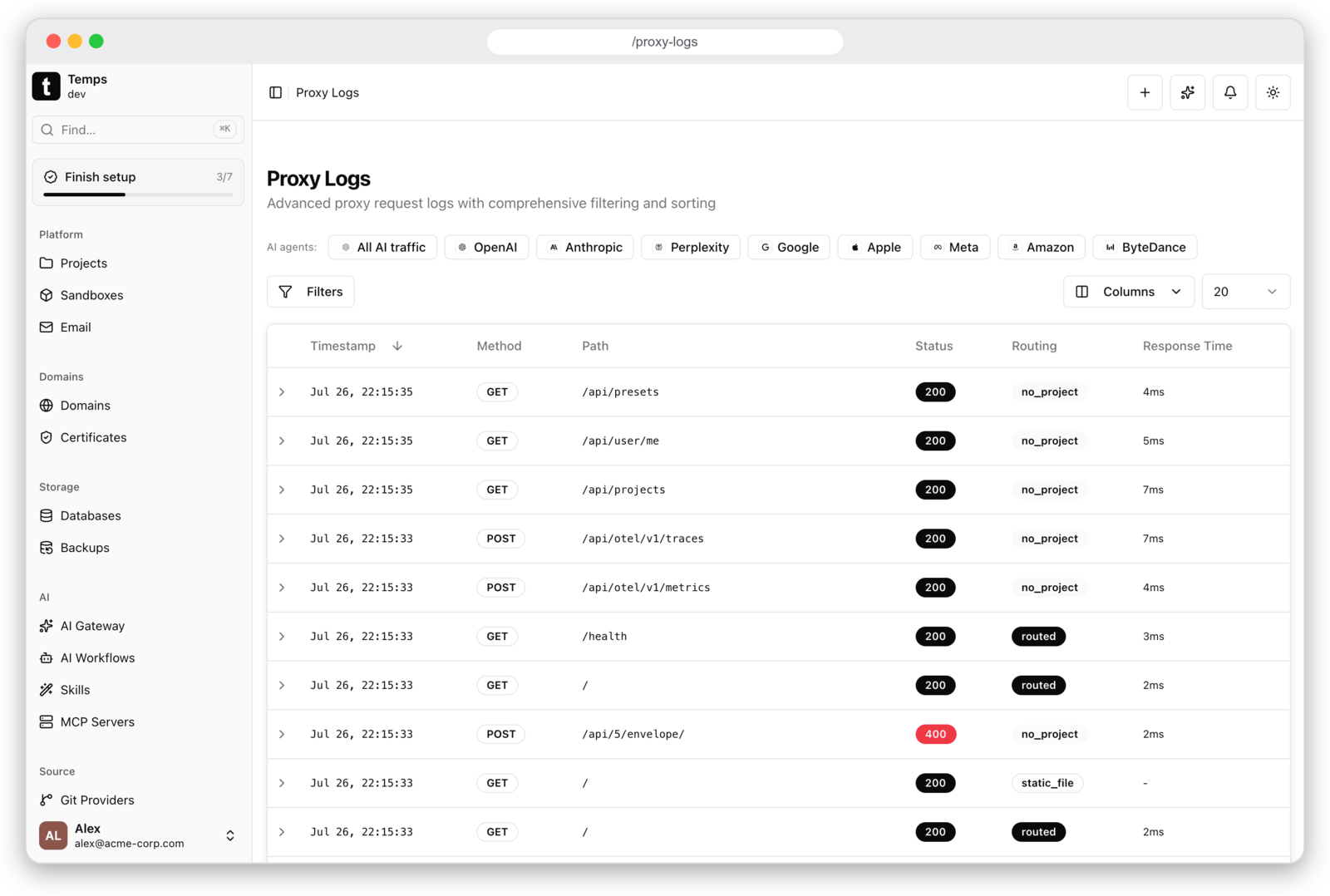Open Finish setup checklist
1330x896 pixels.
click(x=138, y=181)
